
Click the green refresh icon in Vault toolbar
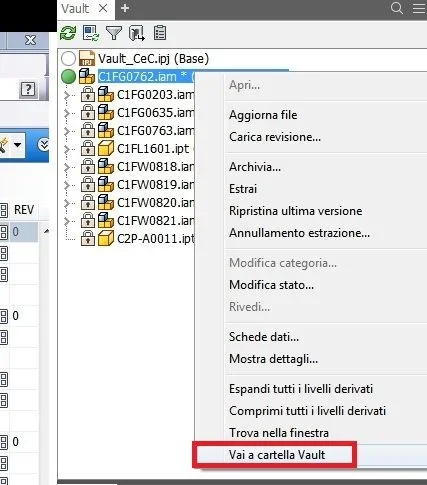tap(68, 33)
